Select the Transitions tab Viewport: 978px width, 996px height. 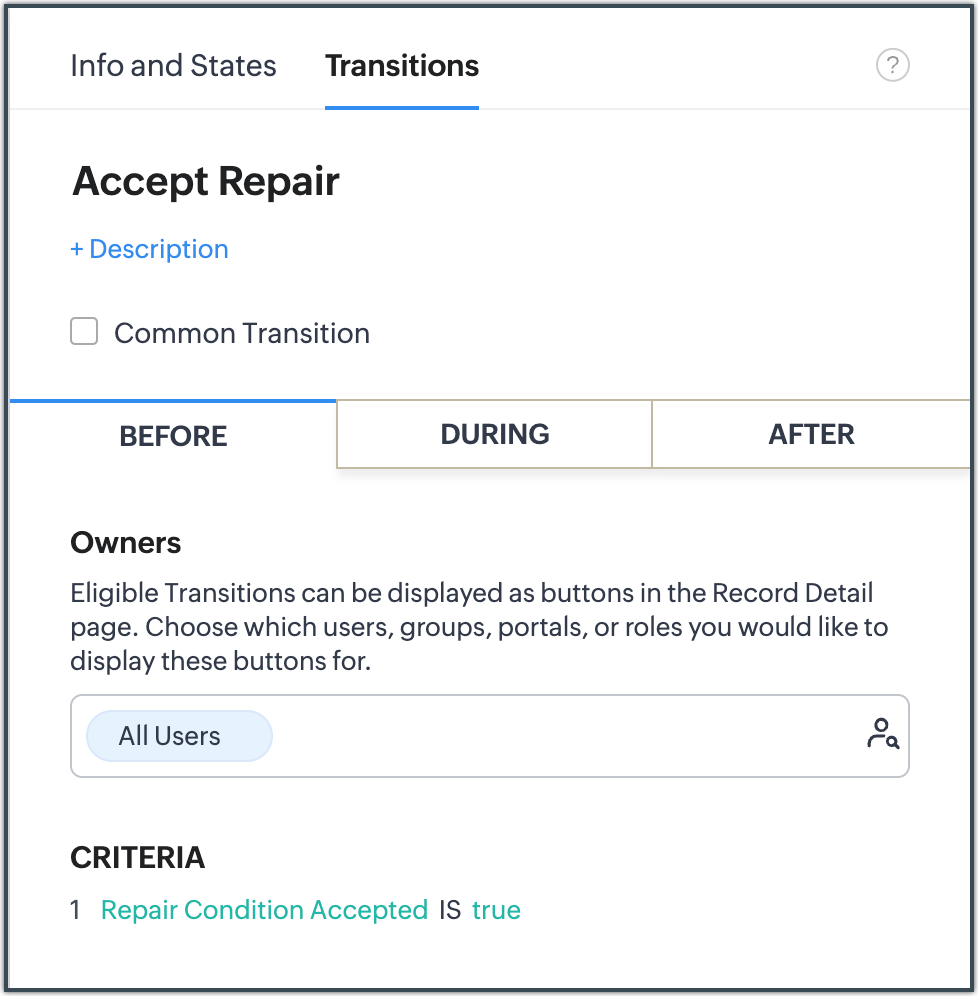[x=402, y=66]
